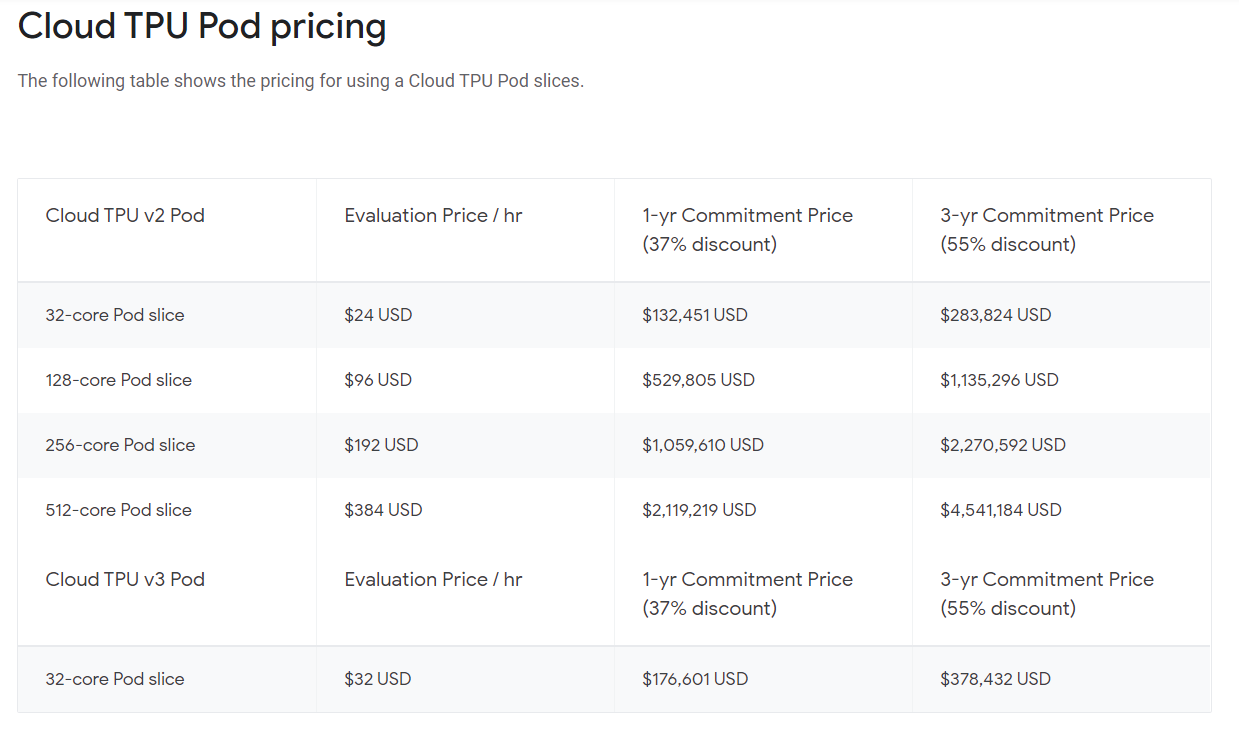
Task: Click the $384 USD evaluation price
Action: (383, 510)
